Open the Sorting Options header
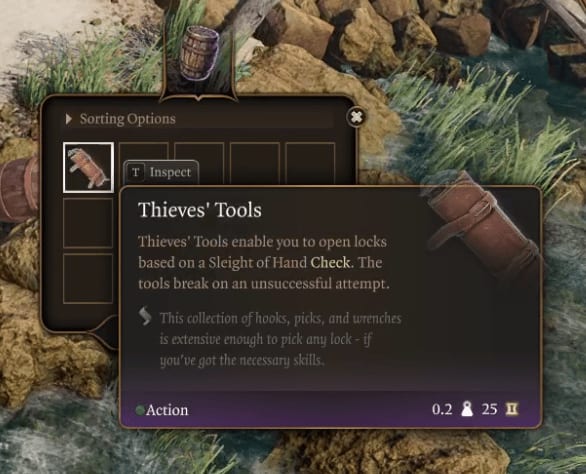Screen dimensions: 586x474 tap(199, 119)
